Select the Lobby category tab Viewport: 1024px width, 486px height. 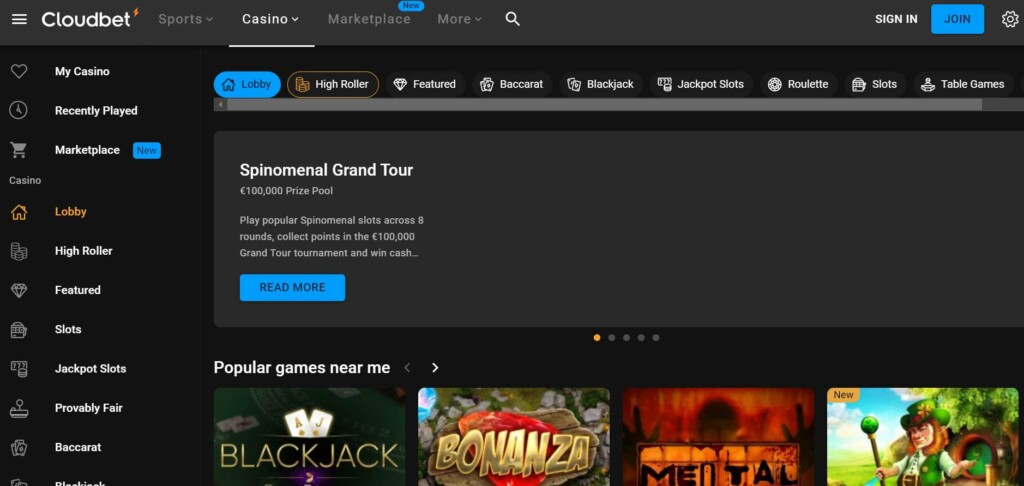tap(247, 84)
